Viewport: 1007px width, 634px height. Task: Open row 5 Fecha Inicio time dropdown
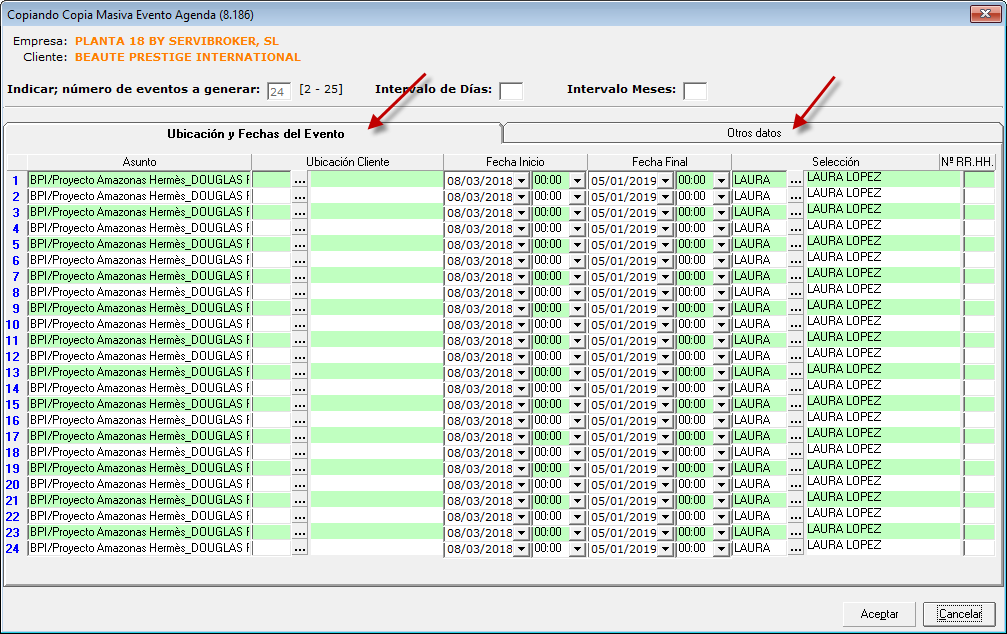pyautogui.click(x=577, y=245)
